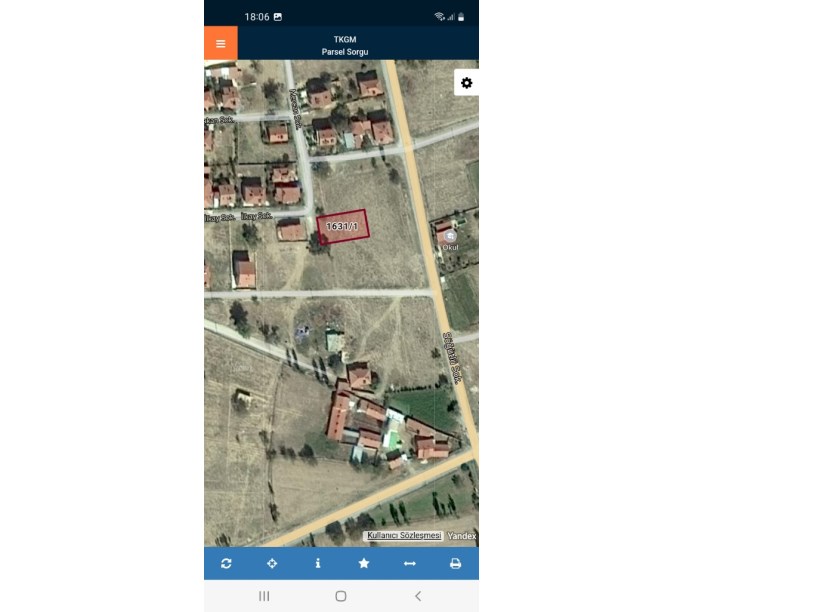
Task: Tap the print icon
Action: (x=455, y=563)
